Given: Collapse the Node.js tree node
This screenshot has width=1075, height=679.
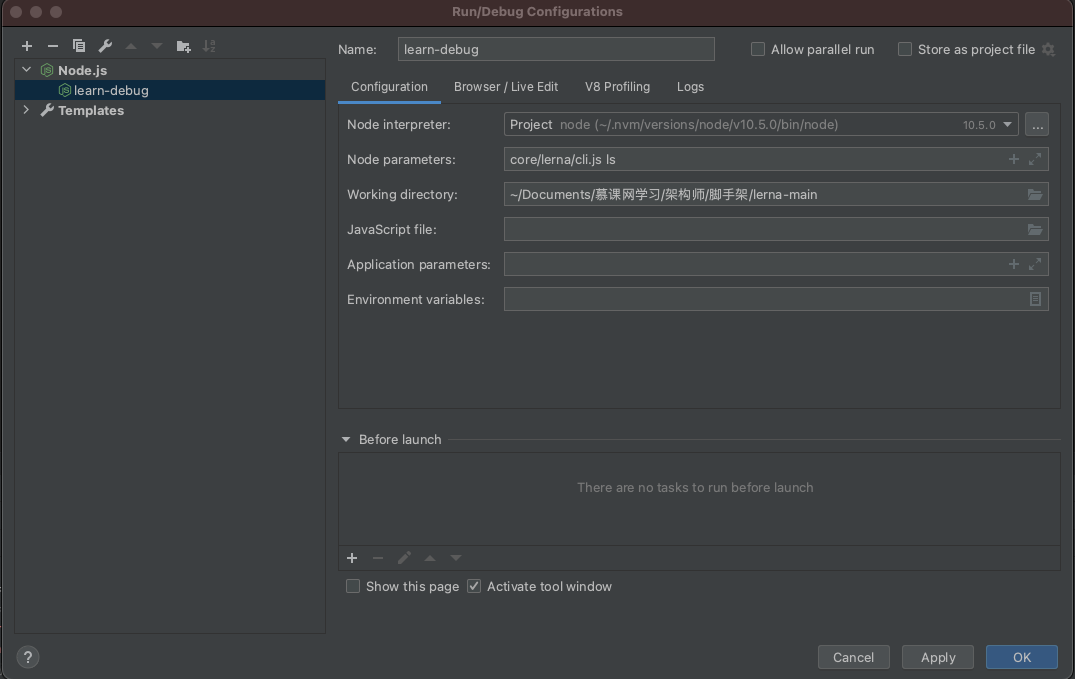Looking at the screenshot, I should pos(27,70).
